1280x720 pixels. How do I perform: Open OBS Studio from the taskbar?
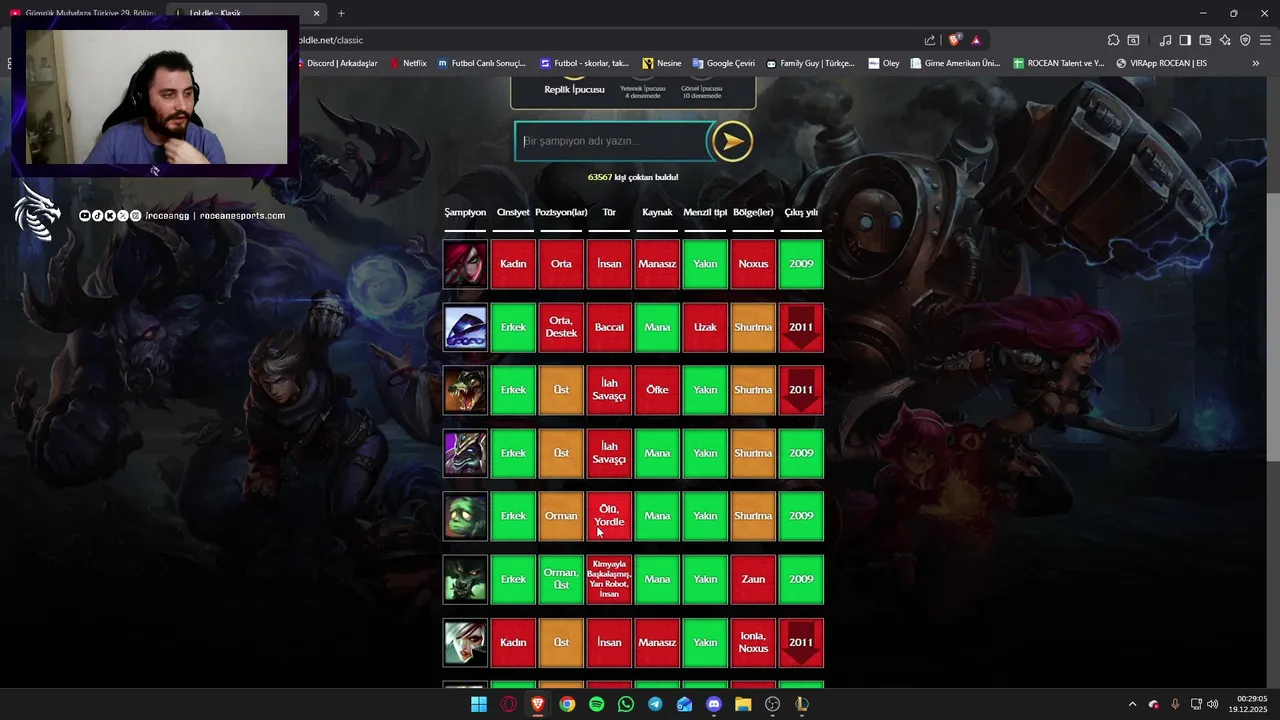point(772,704)
